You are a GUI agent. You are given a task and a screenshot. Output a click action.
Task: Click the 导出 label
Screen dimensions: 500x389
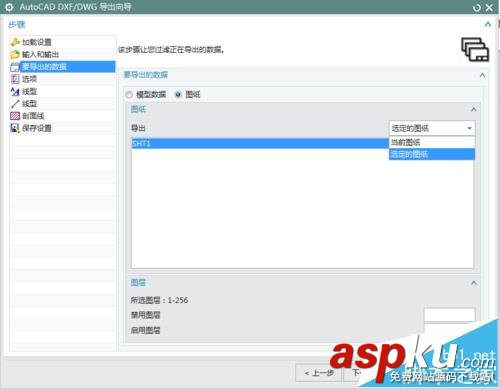(x=138, y=128)
